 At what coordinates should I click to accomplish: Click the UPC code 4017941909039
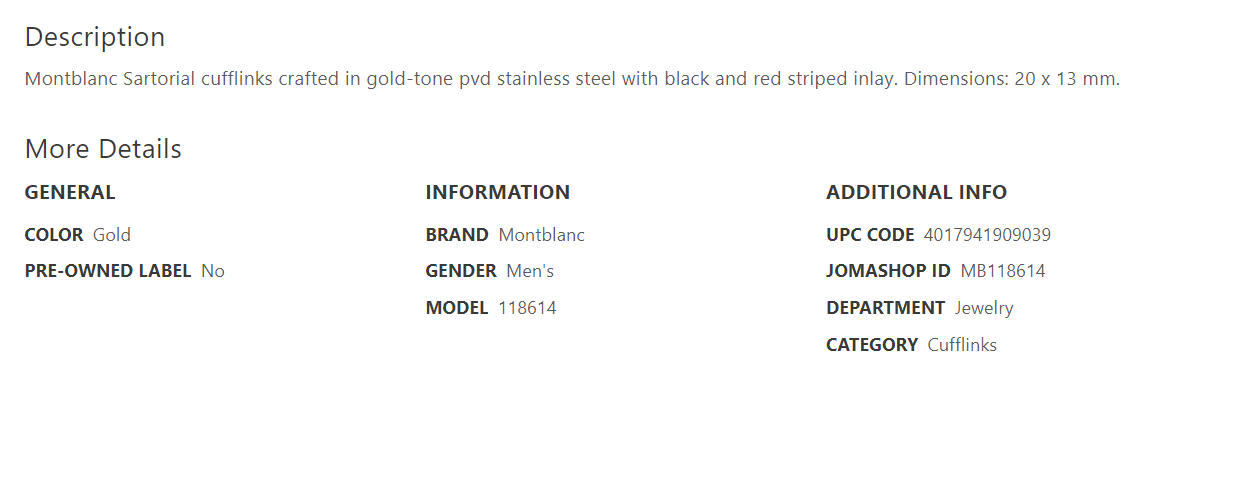[x=987, y=235]
